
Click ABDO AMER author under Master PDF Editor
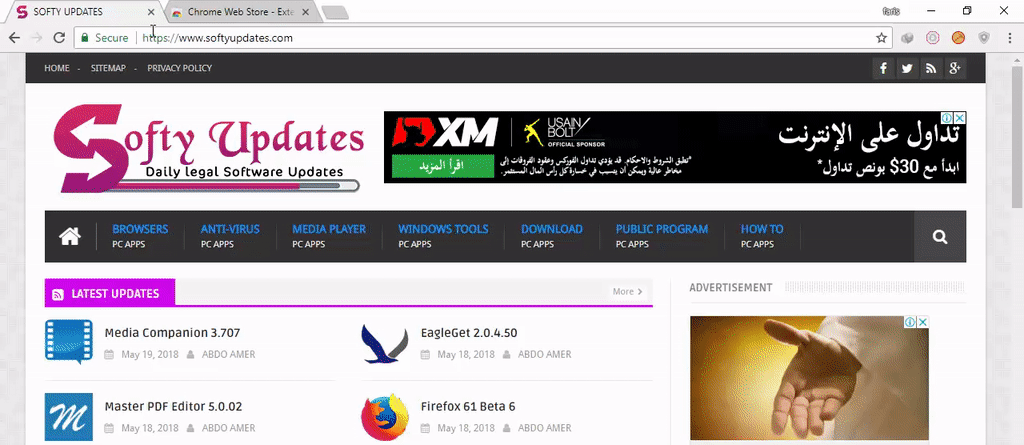point(229,428)
